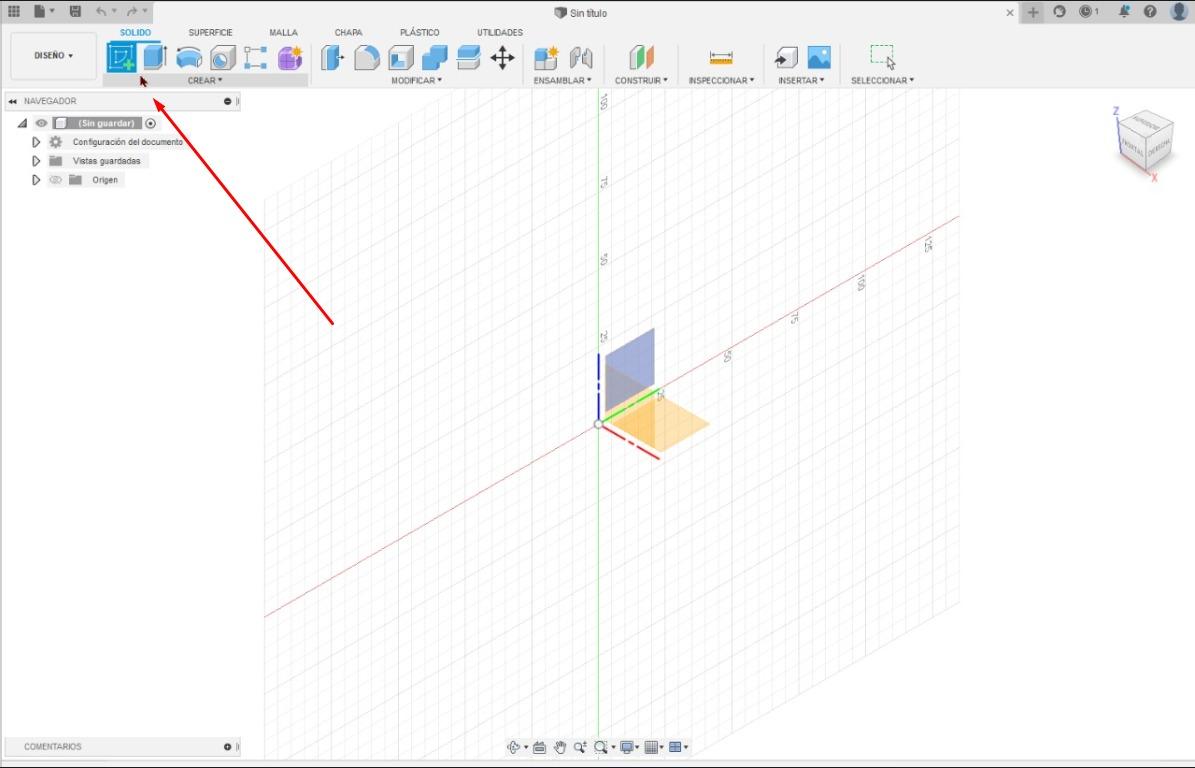This screenshot has height=768, width=1195.
Task: Select the Create Sketch tool
Action: click(x=121, y=57)
